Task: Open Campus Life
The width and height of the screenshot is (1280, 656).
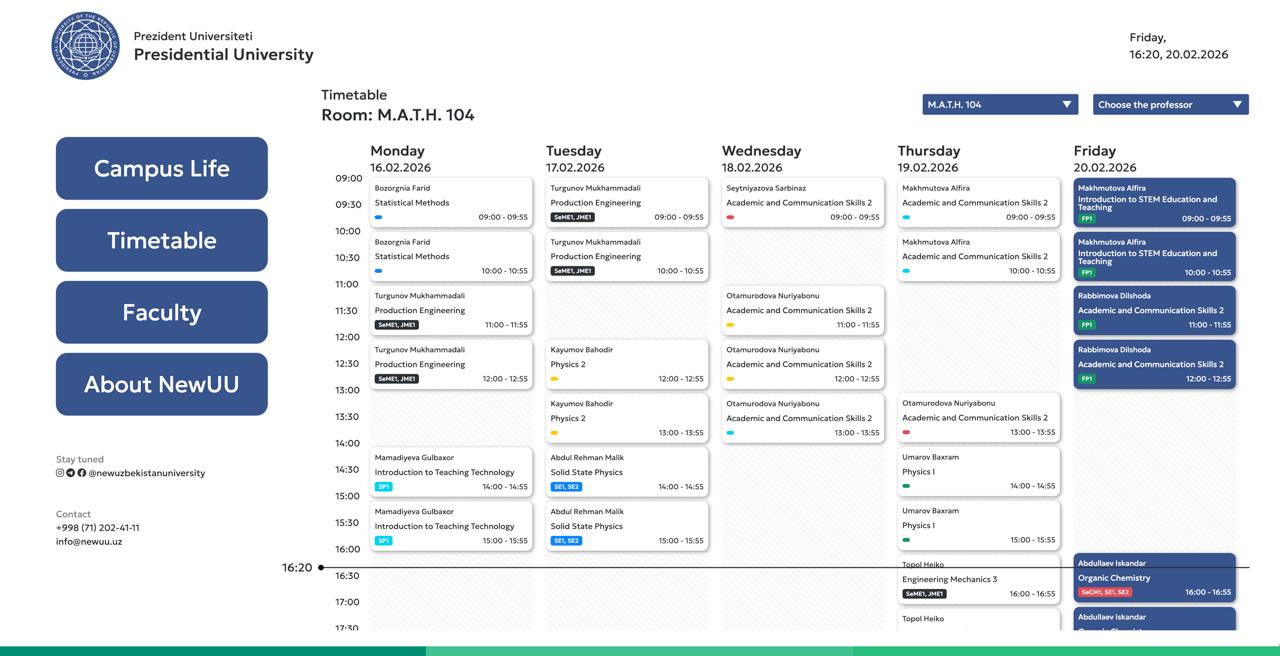Action: pos(161,168)
